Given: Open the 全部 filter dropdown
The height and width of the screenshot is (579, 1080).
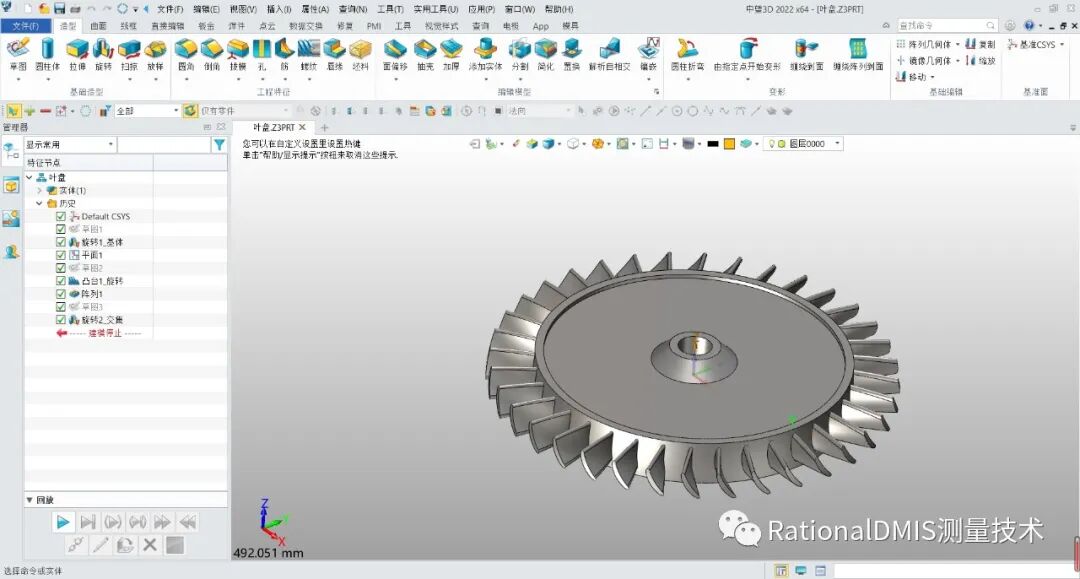Looking at the screenshot, I should coord(147,111).
